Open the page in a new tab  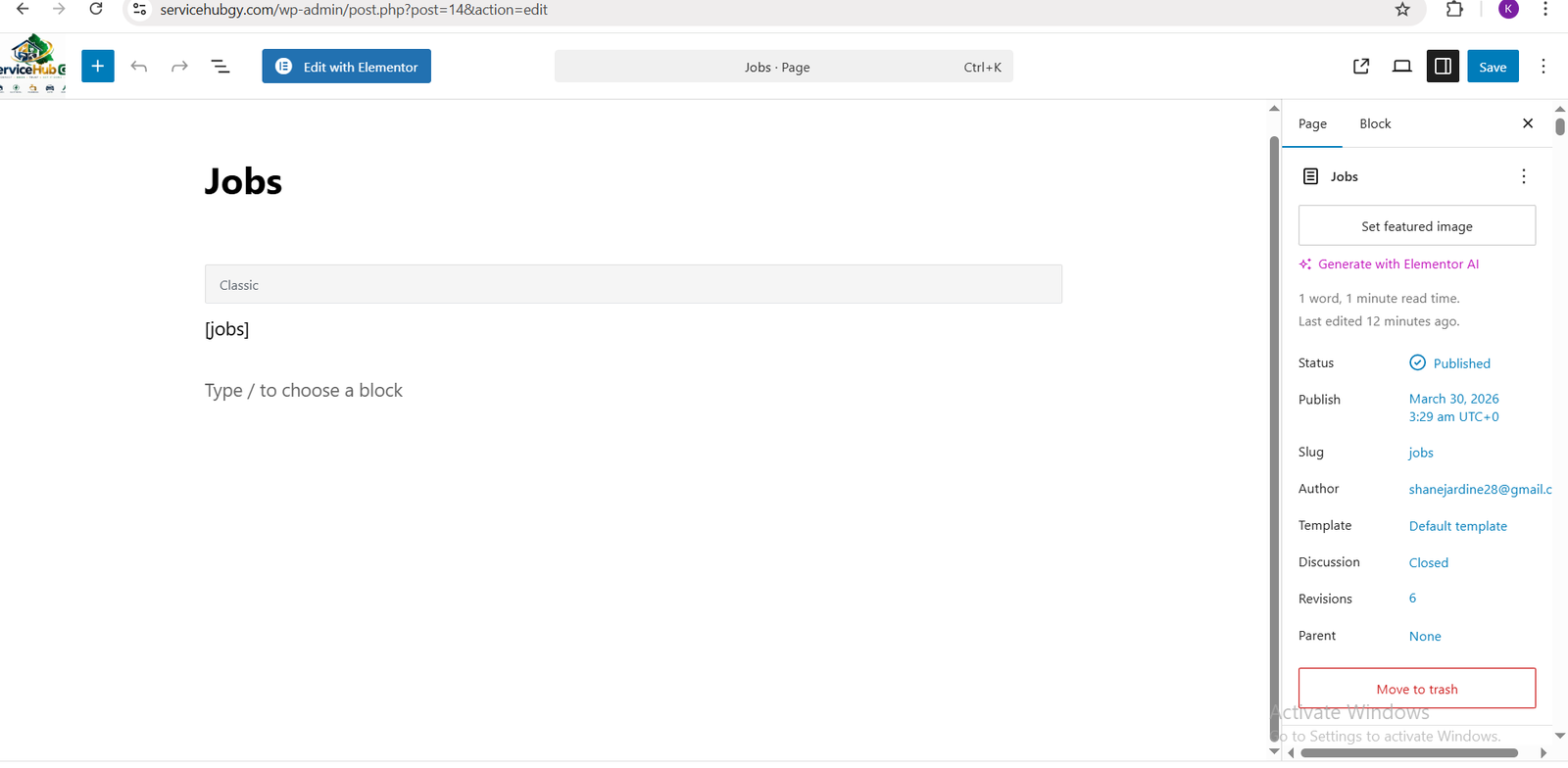tap(1361, 67)
